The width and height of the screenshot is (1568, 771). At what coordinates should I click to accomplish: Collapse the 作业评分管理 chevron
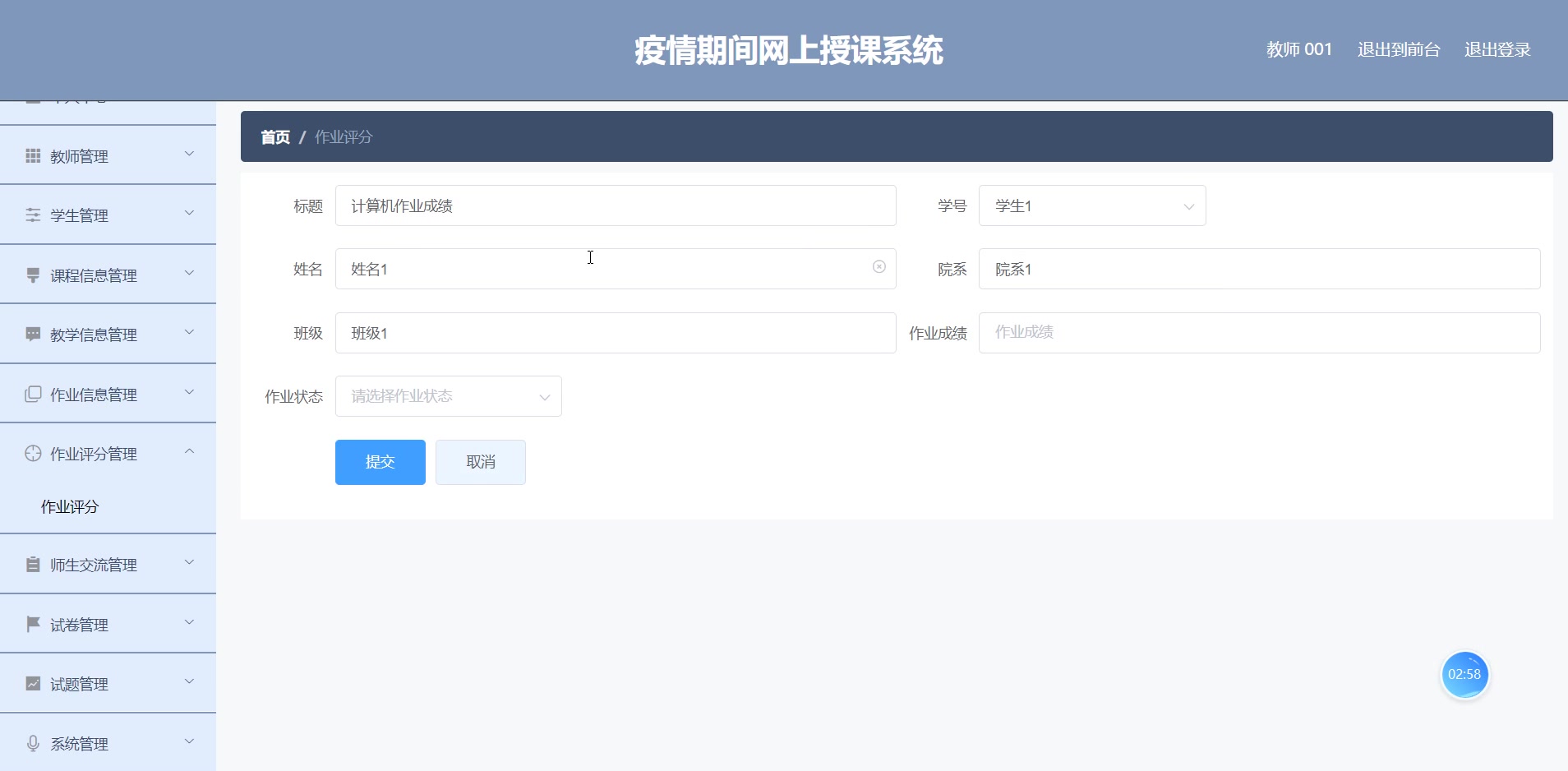(189, 451)
